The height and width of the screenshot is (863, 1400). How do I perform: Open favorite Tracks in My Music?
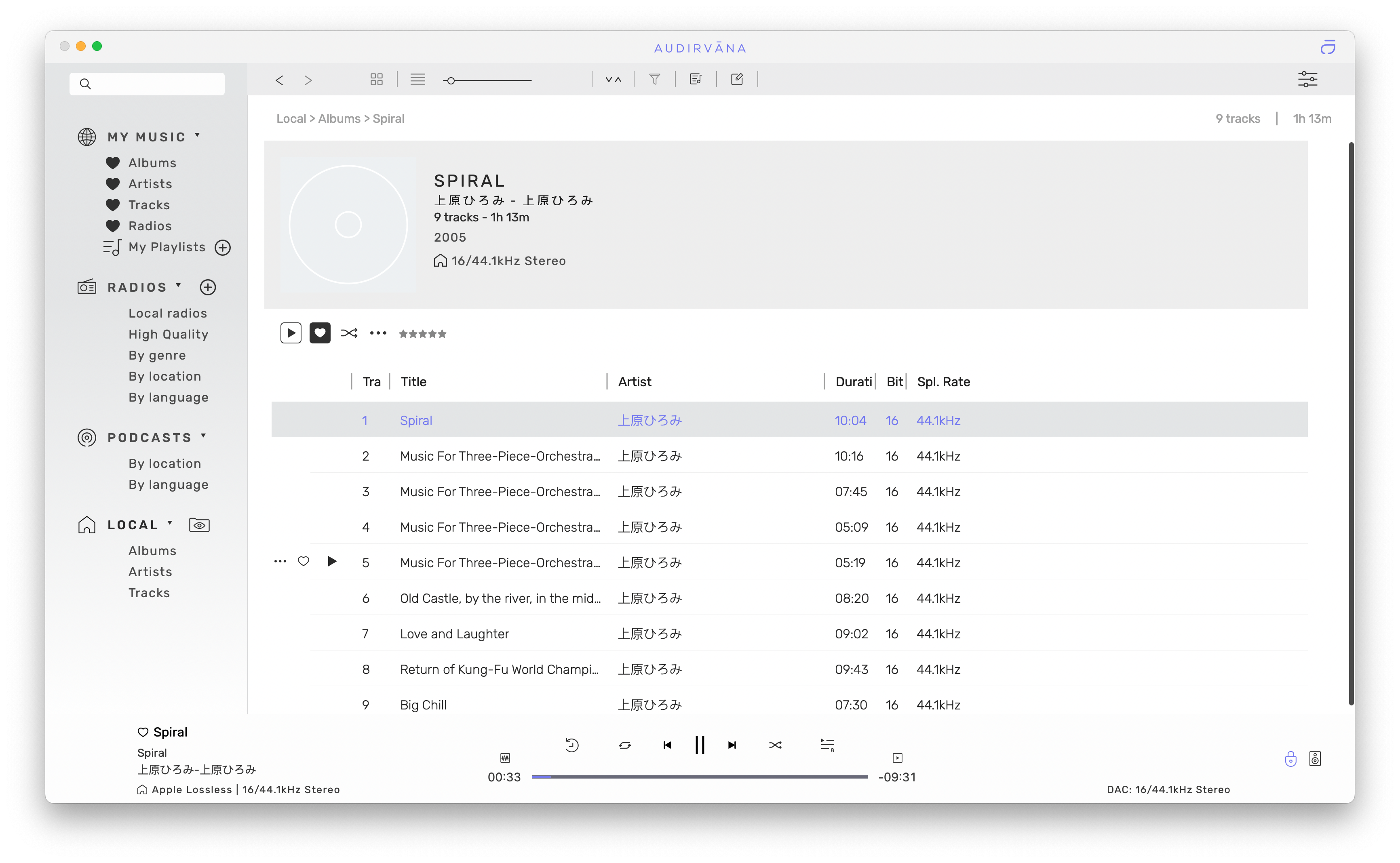click(x=149, y=205)
